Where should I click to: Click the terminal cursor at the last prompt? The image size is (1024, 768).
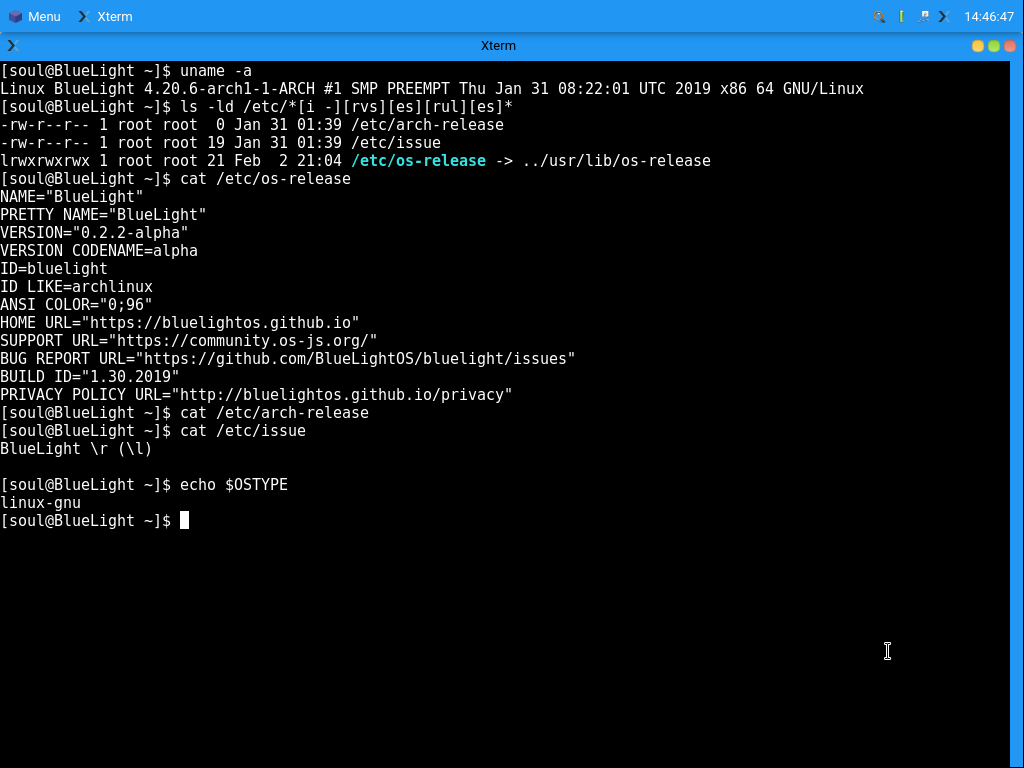(184, 520)
